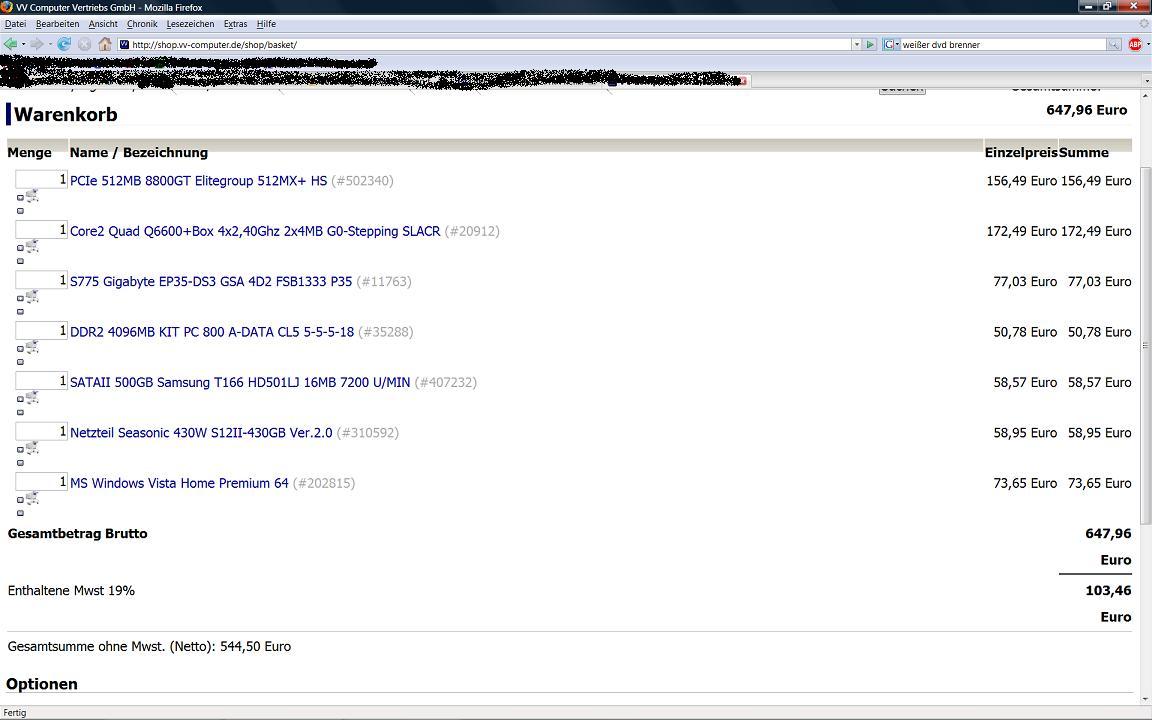The height and width of the screenshot is (720, 1152).
Task: Click the magnifier search button in search bar
Action: [1114, 45]
